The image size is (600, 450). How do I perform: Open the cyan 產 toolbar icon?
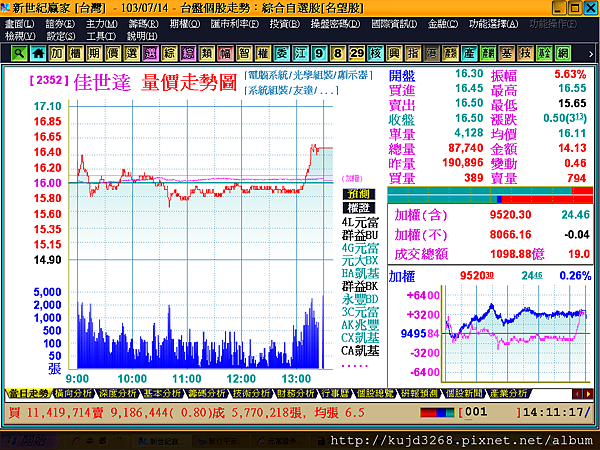click(x=469, y=53)
